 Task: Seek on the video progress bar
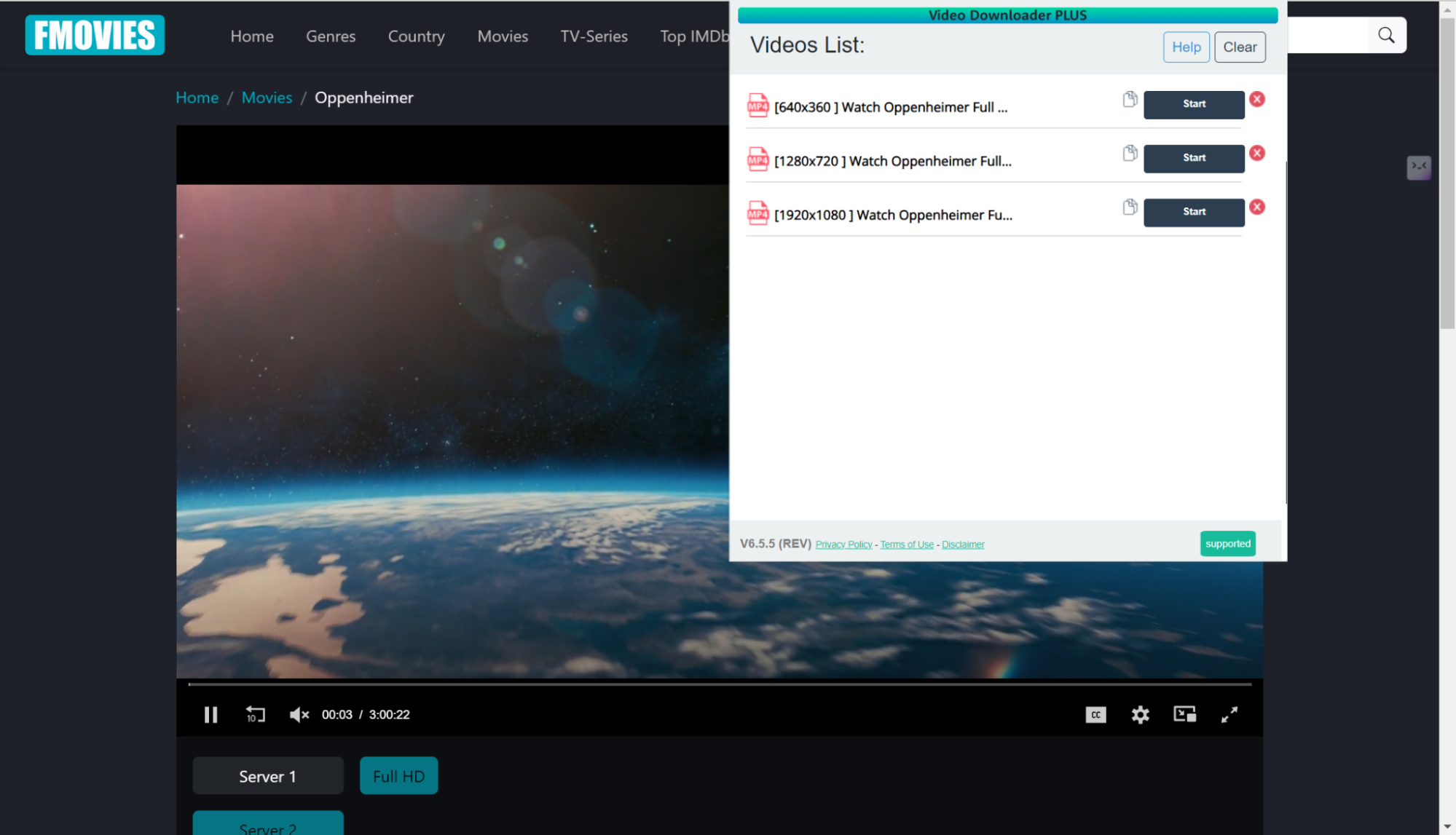(720, 684)
